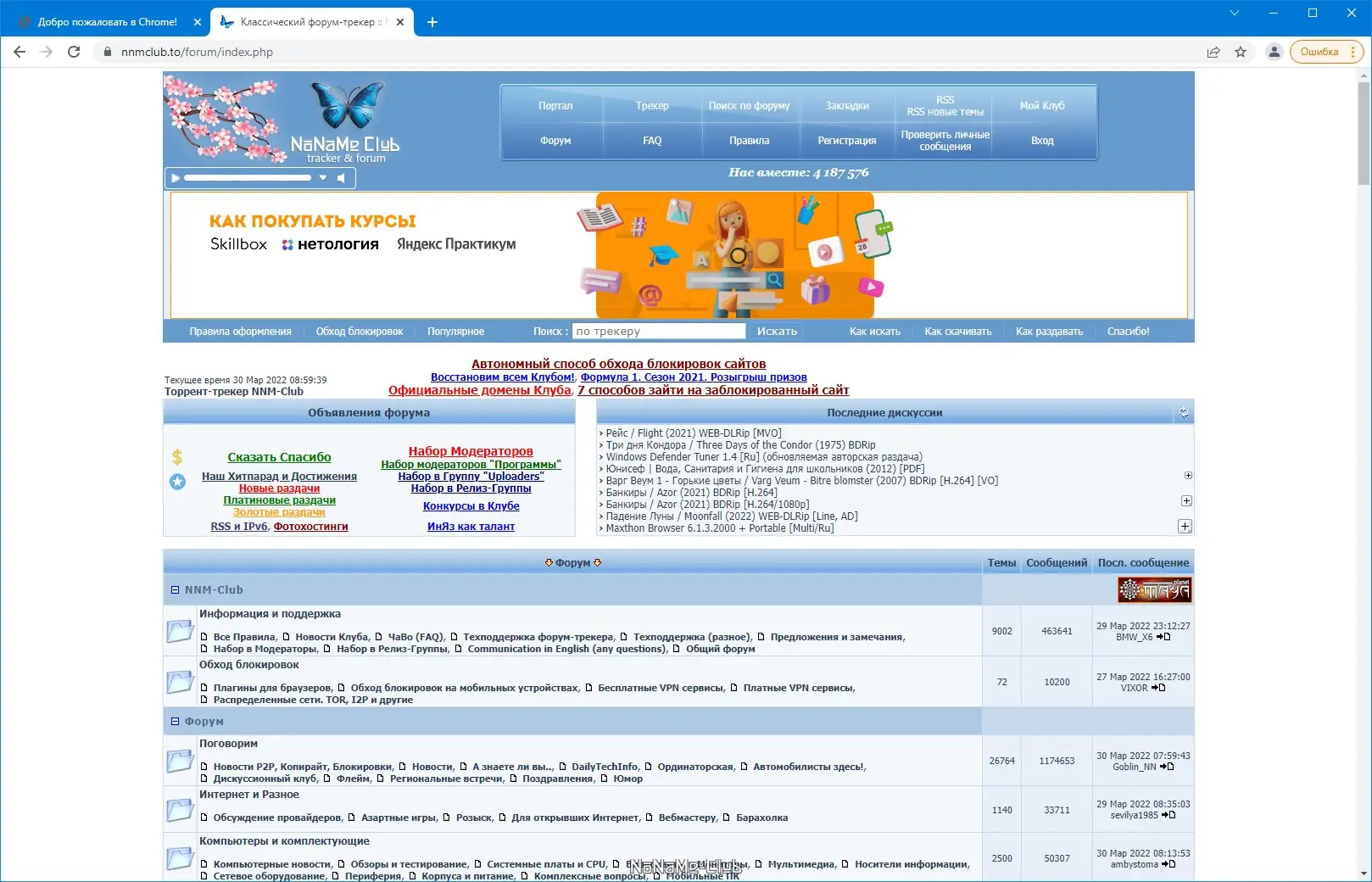
Task: Open the share page icon in address bar
Action: pos(1213,52)
